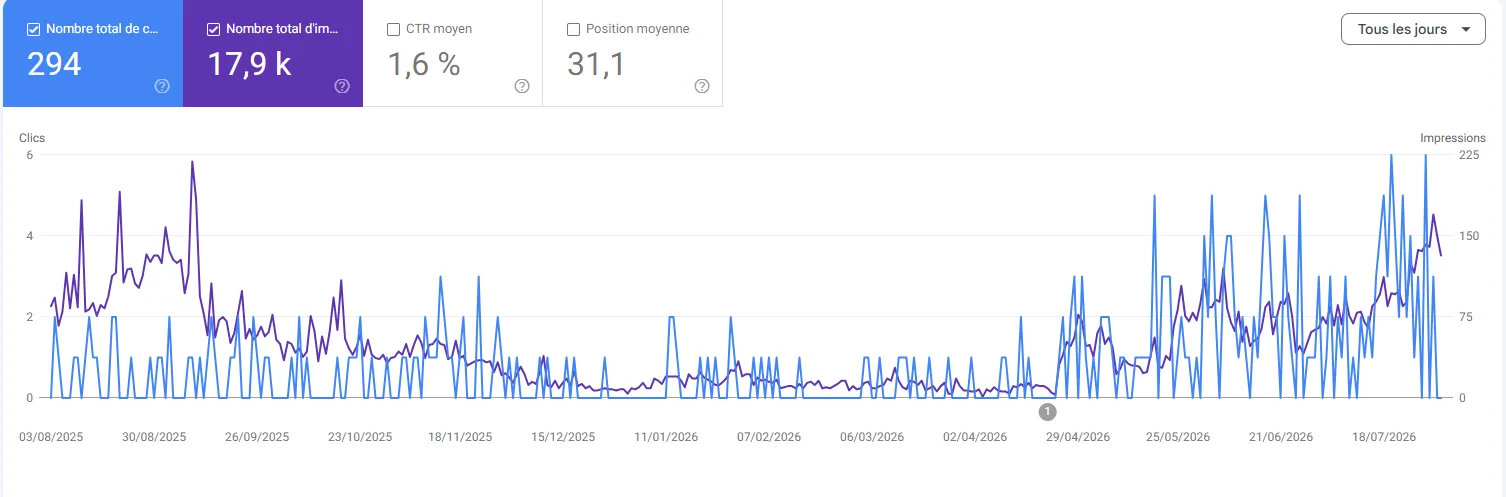Click the 6 clicks axis value
Screen dimensions: 1506x497
point(30,155)
